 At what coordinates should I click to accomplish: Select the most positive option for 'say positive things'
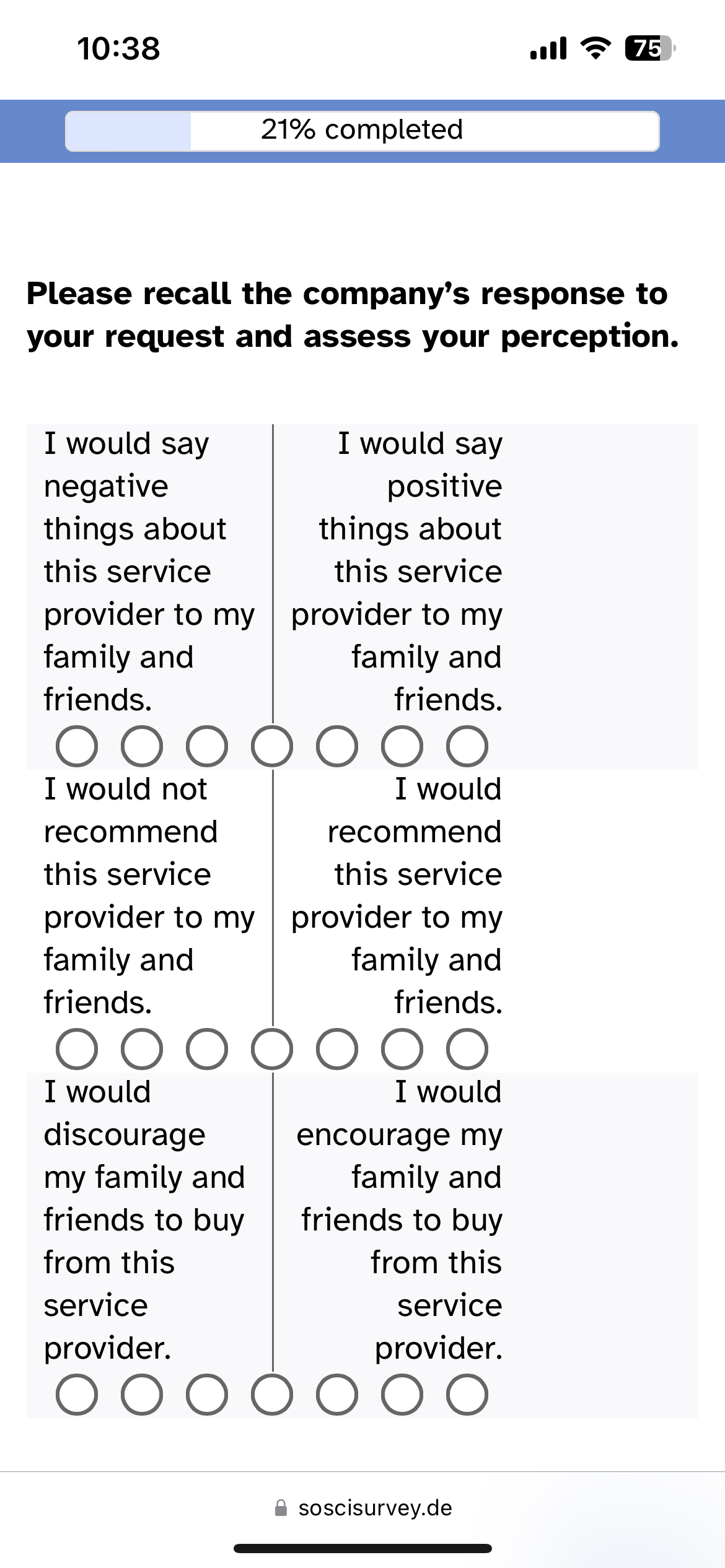coord(467,746)
